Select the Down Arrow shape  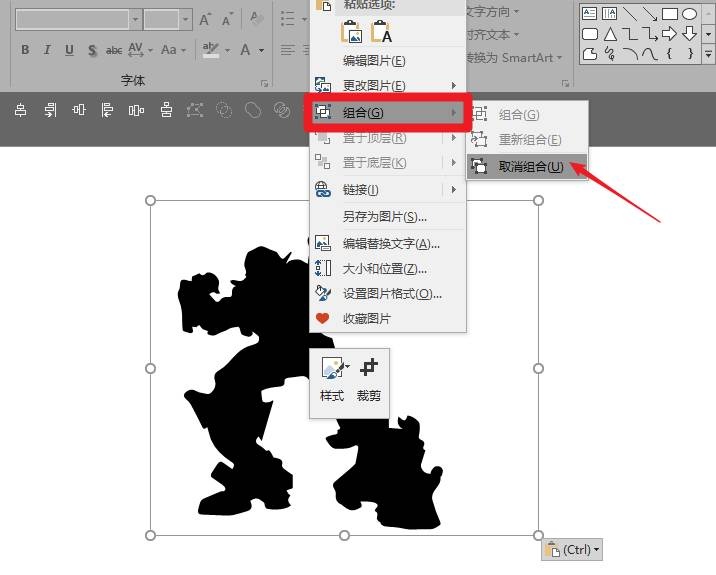pyautogui.click(x=690, y=34)
